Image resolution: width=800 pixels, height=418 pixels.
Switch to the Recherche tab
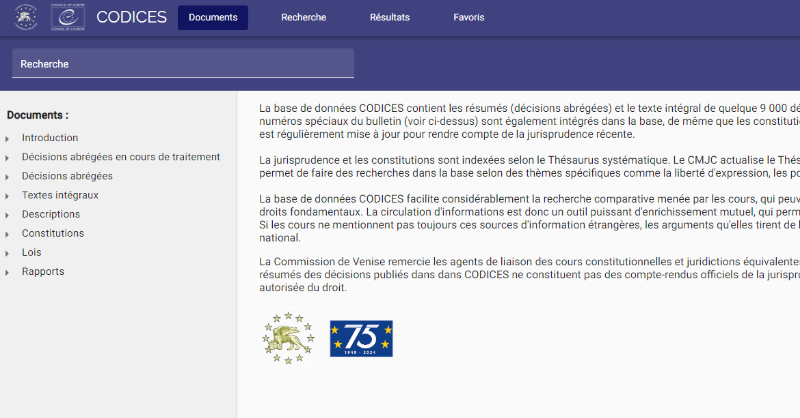(304, 17)
